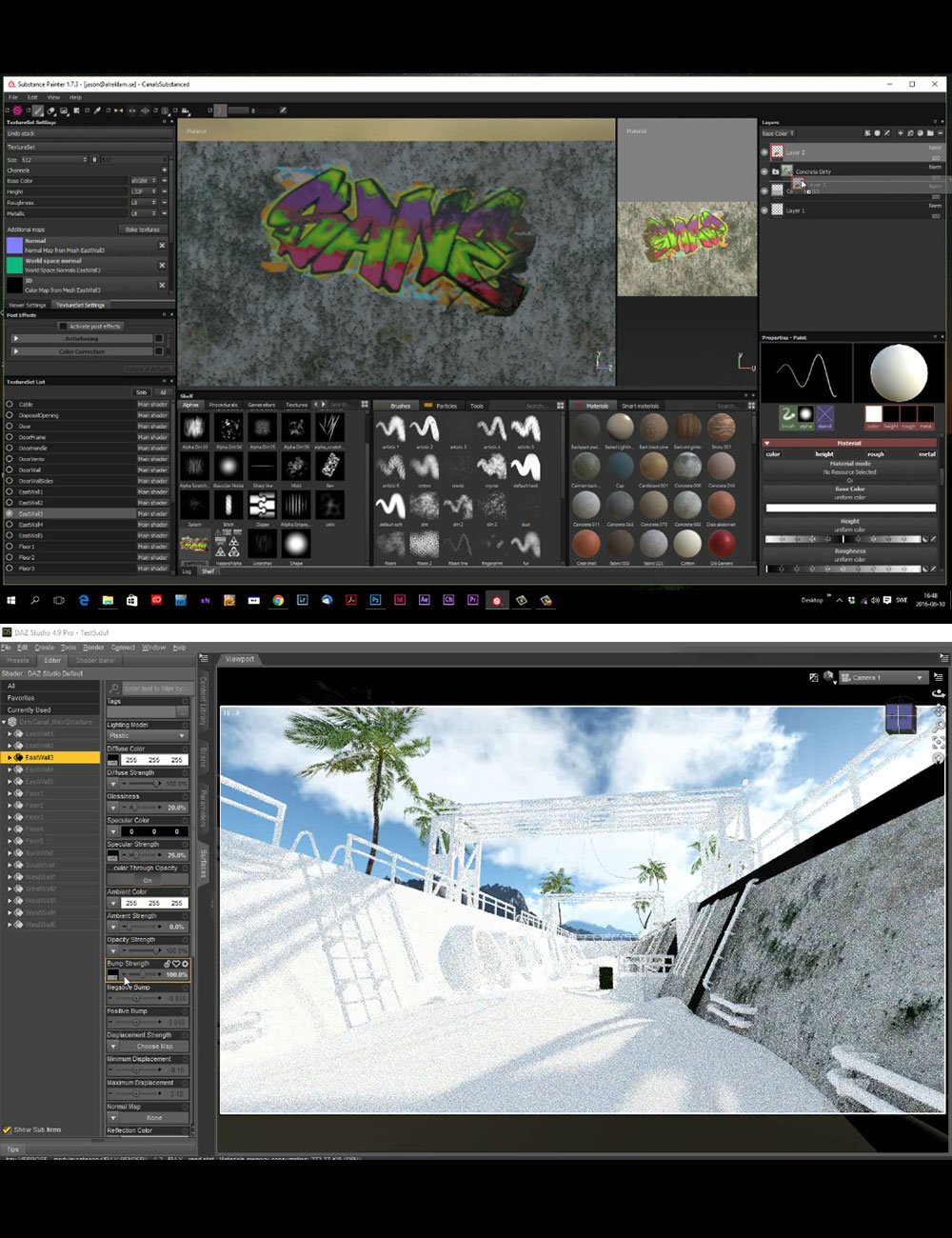Image resolution: width=952 pixels, height=1238 pixels.
Task: Open Chrome from the Windows taskbar
Action: 278,601
